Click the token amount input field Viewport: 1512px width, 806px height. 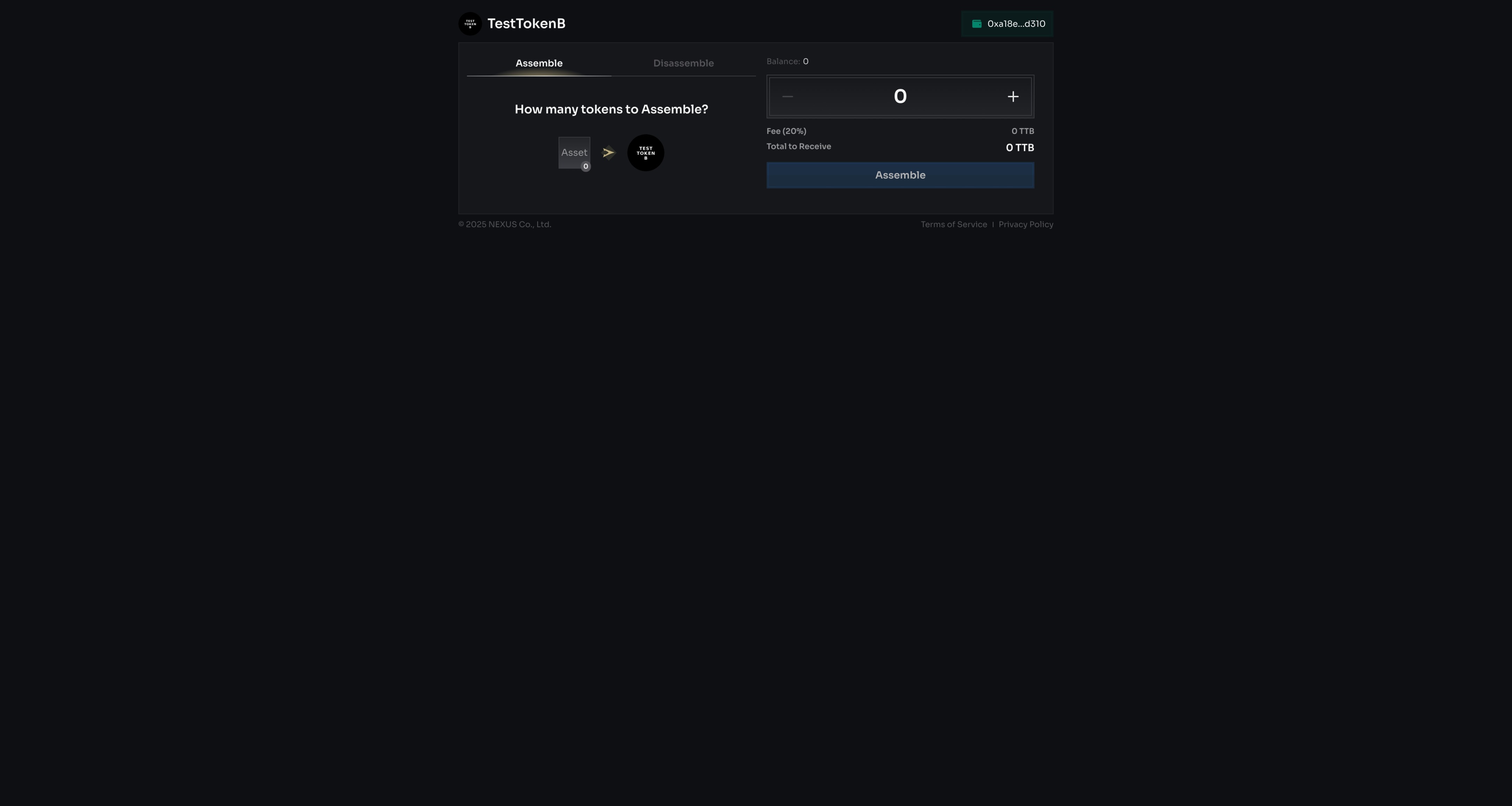coord(900,97)
